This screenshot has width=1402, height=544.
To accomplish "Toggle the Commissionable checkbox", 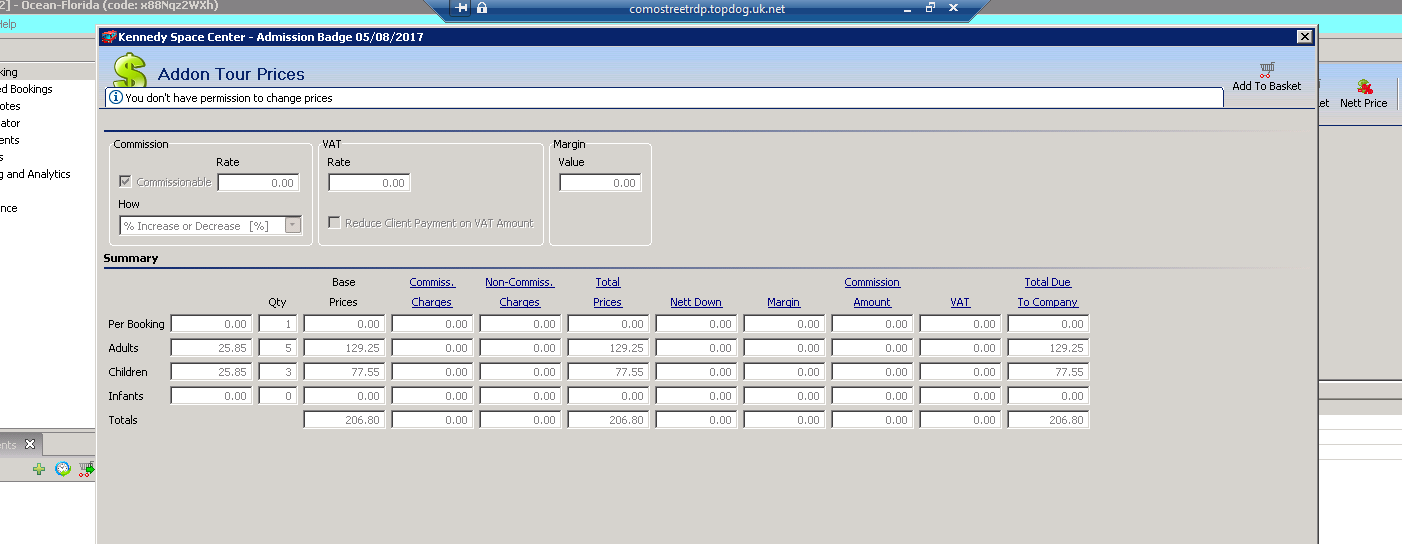I will click(x=125, y=182).
